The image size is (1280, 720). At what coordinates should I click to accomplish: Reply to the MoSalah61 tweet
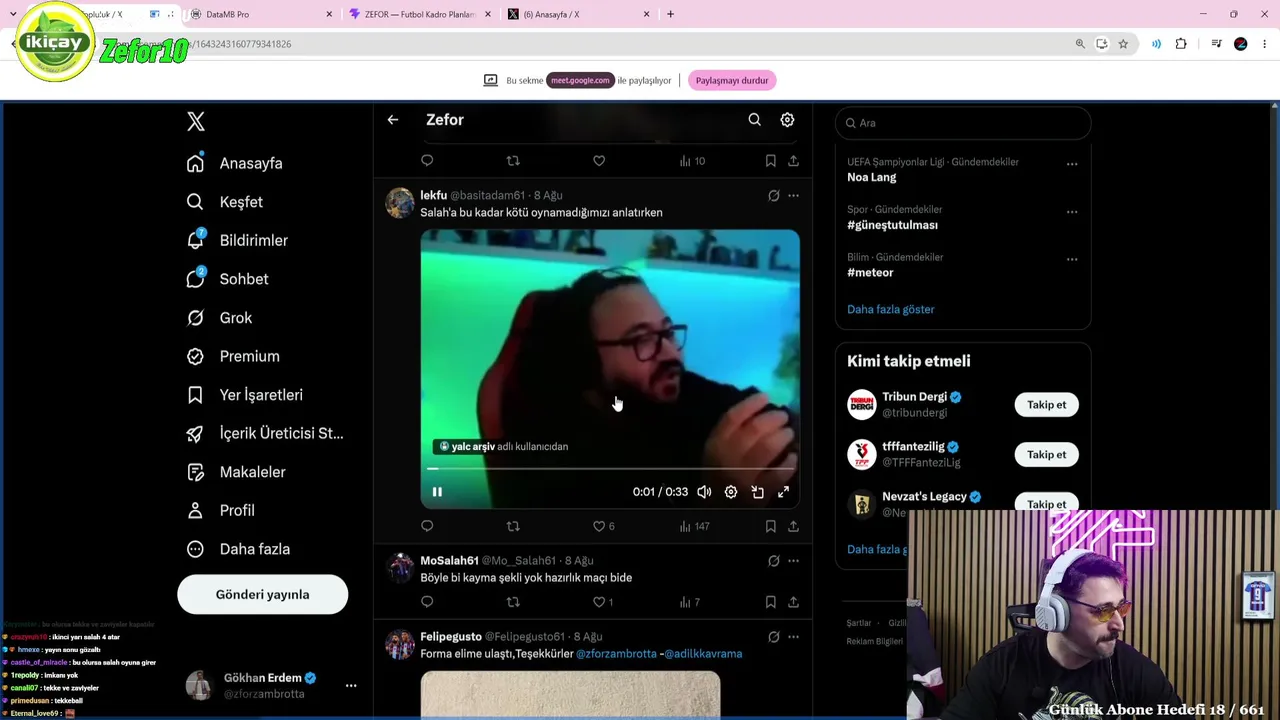(x=427, y=602)
